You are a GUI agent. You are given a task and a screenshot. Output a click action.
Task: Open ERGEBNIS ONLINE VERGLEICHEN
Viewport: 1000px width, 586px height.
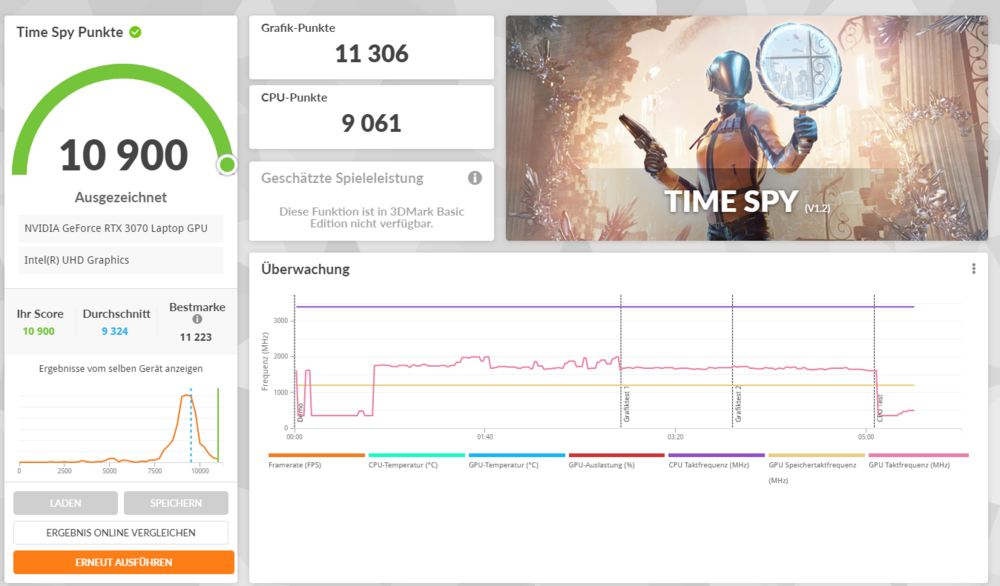coord(121,533)
